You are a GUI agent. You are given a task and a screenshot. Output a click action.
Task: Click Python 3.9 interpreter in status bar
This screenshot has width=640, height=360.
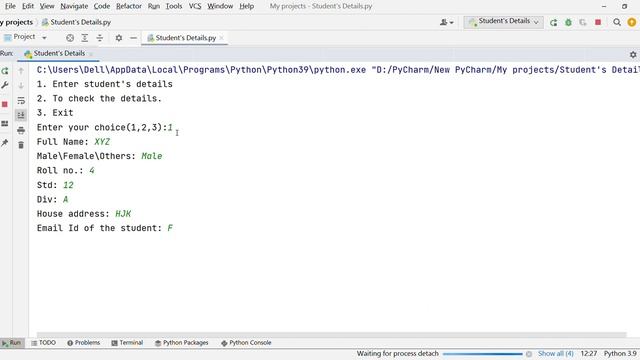click(x=620, y=353)
